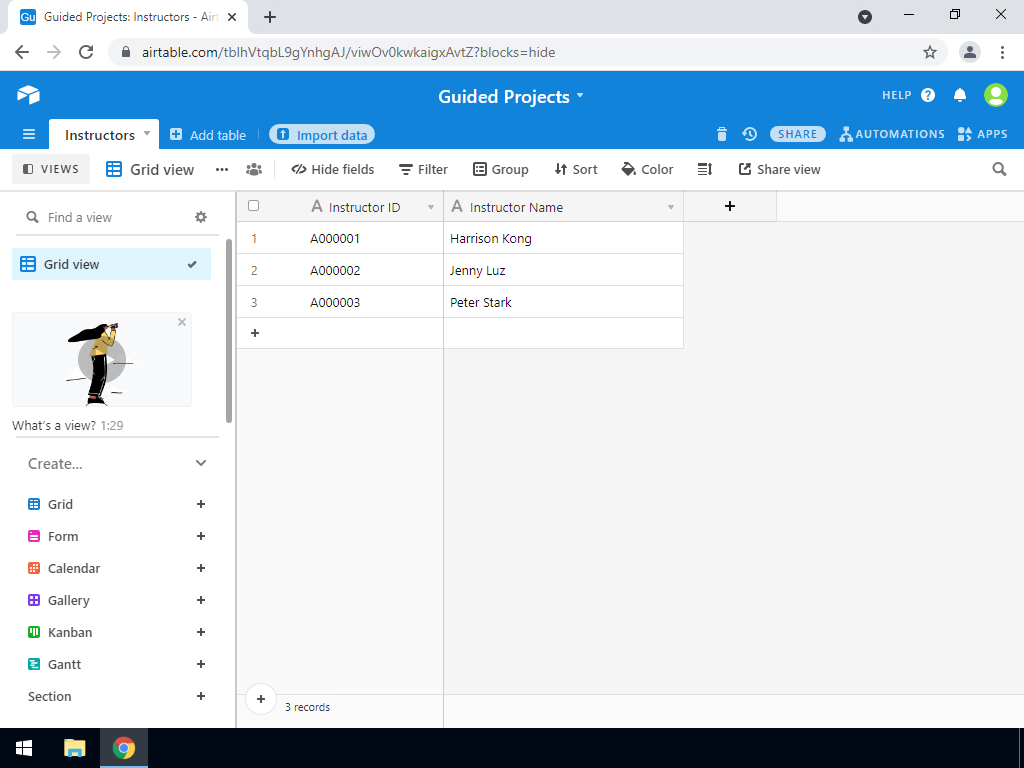Open the row height icon

pyautogui.click(x=705, y=169)
